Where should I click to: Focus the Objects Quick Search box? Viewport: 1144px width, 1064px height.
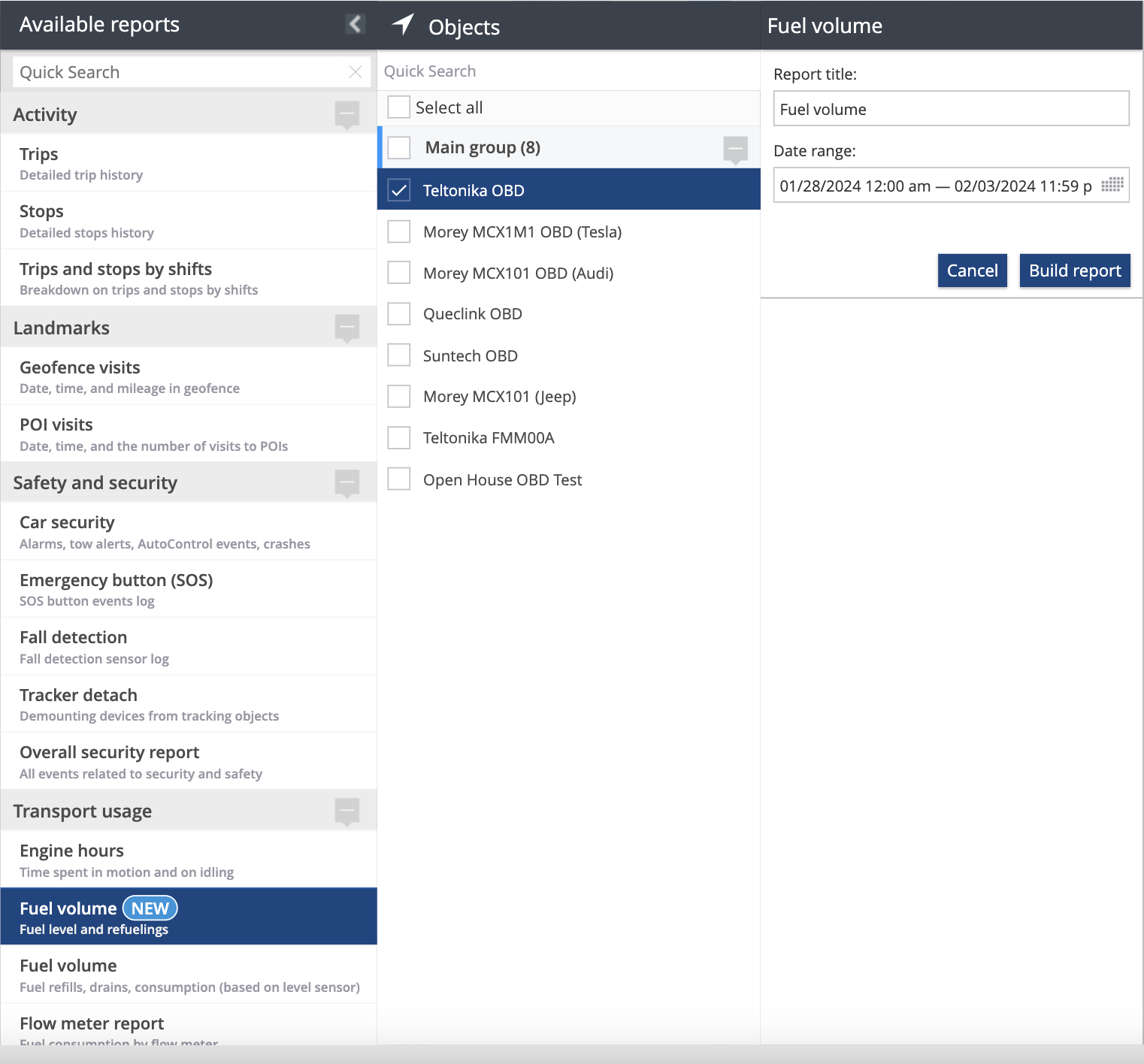click(x=568, y=71)
